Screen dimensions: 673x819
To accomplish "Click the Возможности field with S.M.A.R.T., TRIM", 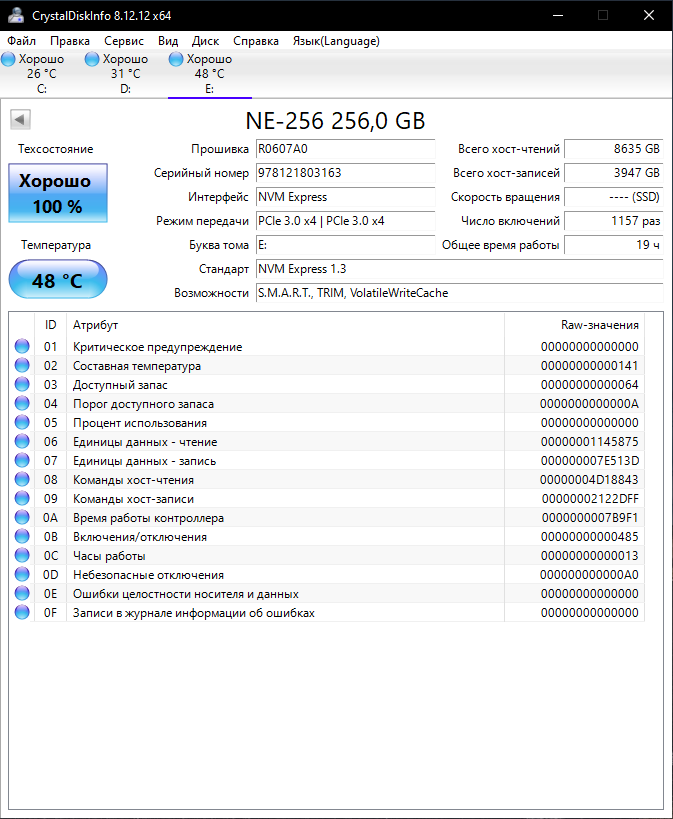I will pyautogui.click(x=460, y=293).
